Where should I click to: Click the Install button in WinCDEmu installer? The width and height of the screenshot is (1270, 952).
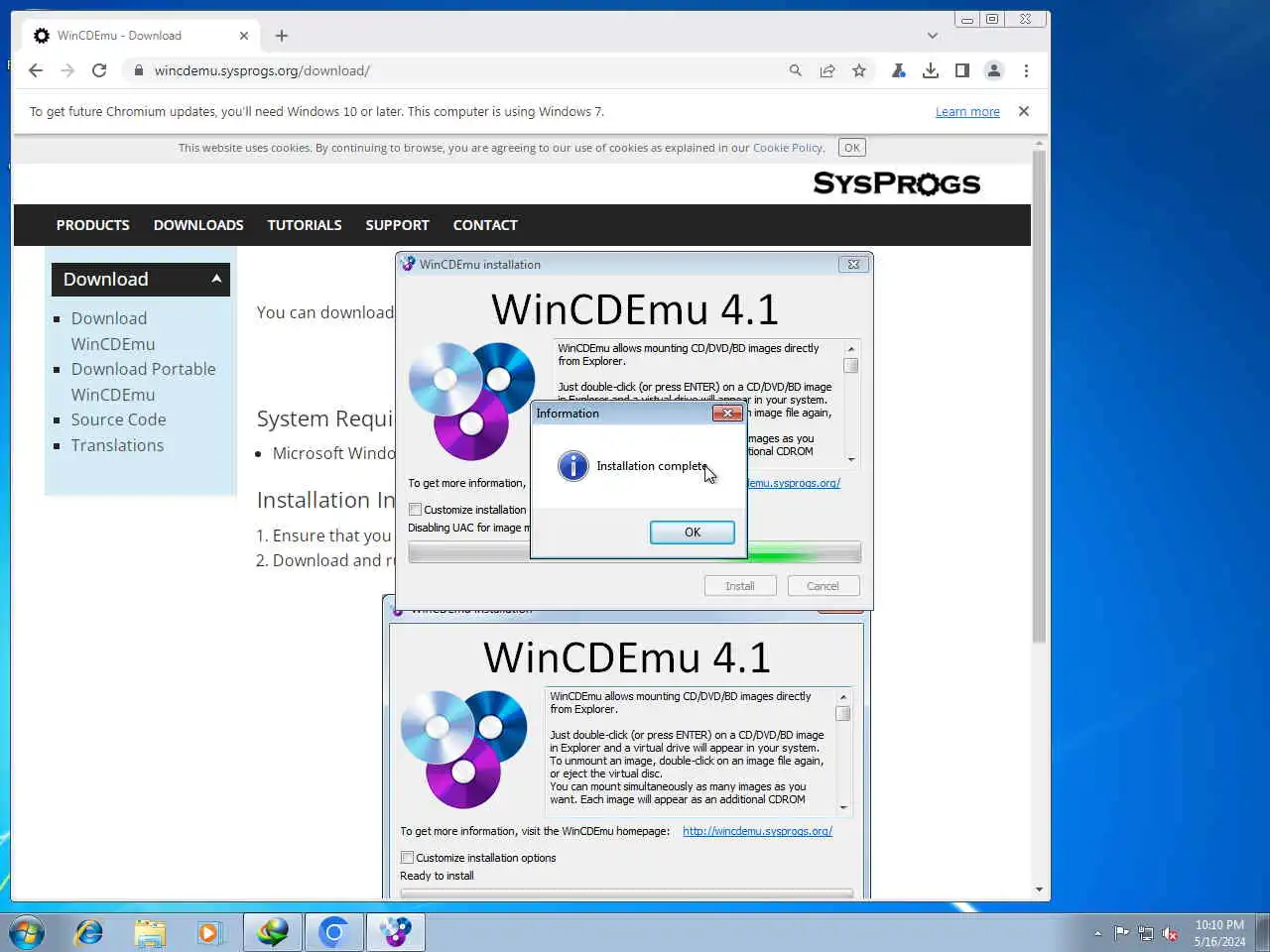point(740,586)
